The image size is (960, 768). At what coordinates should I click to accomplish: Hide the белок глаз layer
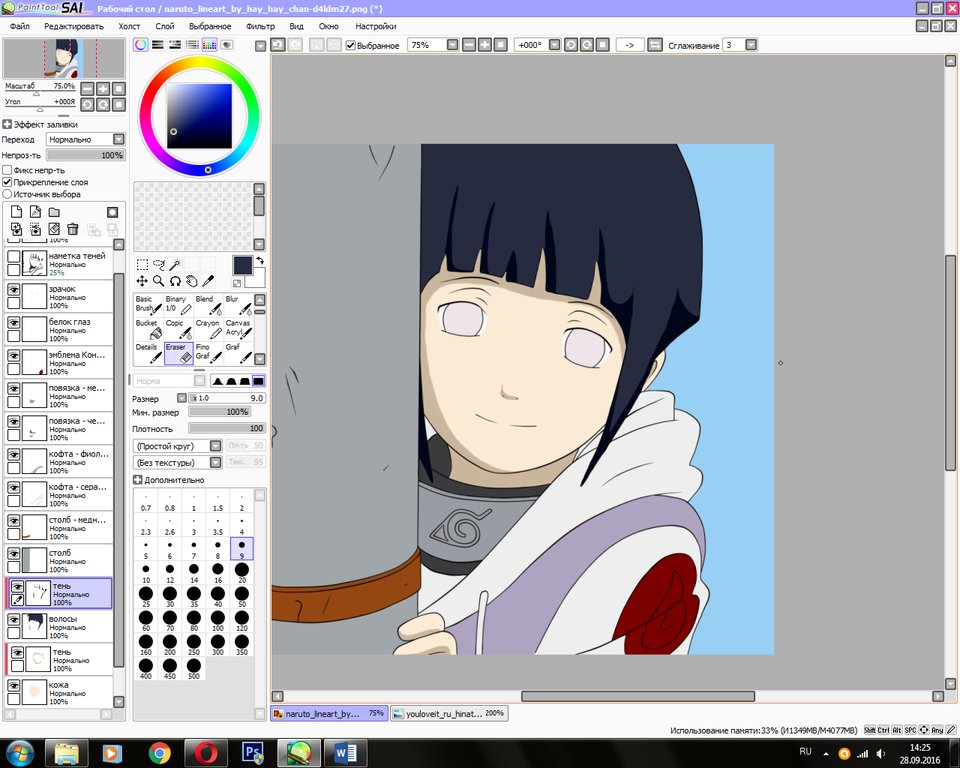13,322
